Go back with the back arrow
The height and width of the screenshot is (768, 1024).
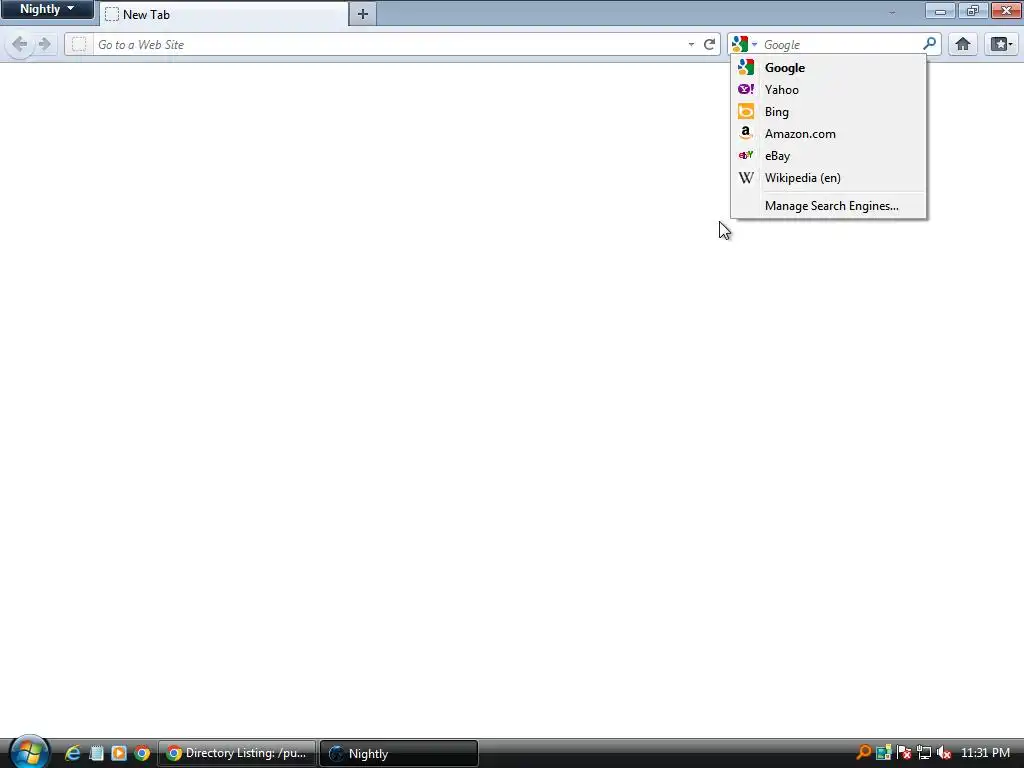(x=20, y=44)
